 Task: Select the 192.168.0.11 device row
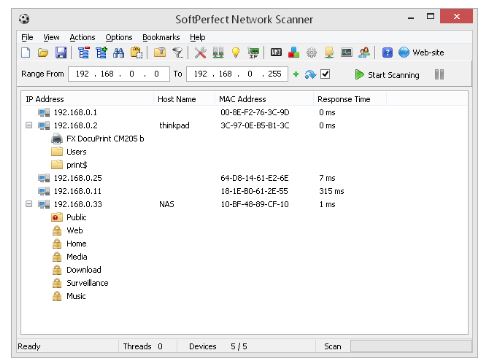coord(244,191)
